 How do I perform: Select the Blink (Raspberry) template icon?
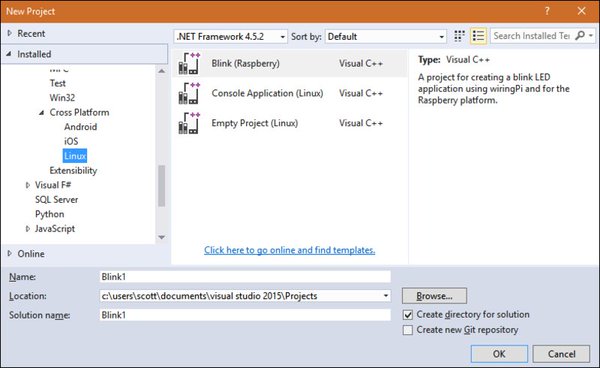[x=189, y=64]
